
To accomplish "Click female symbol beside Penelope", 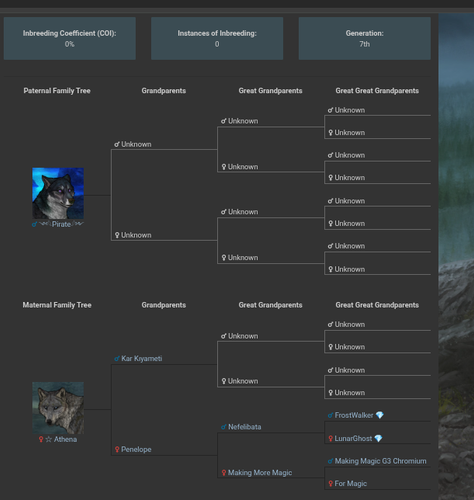I will point(117,449).
